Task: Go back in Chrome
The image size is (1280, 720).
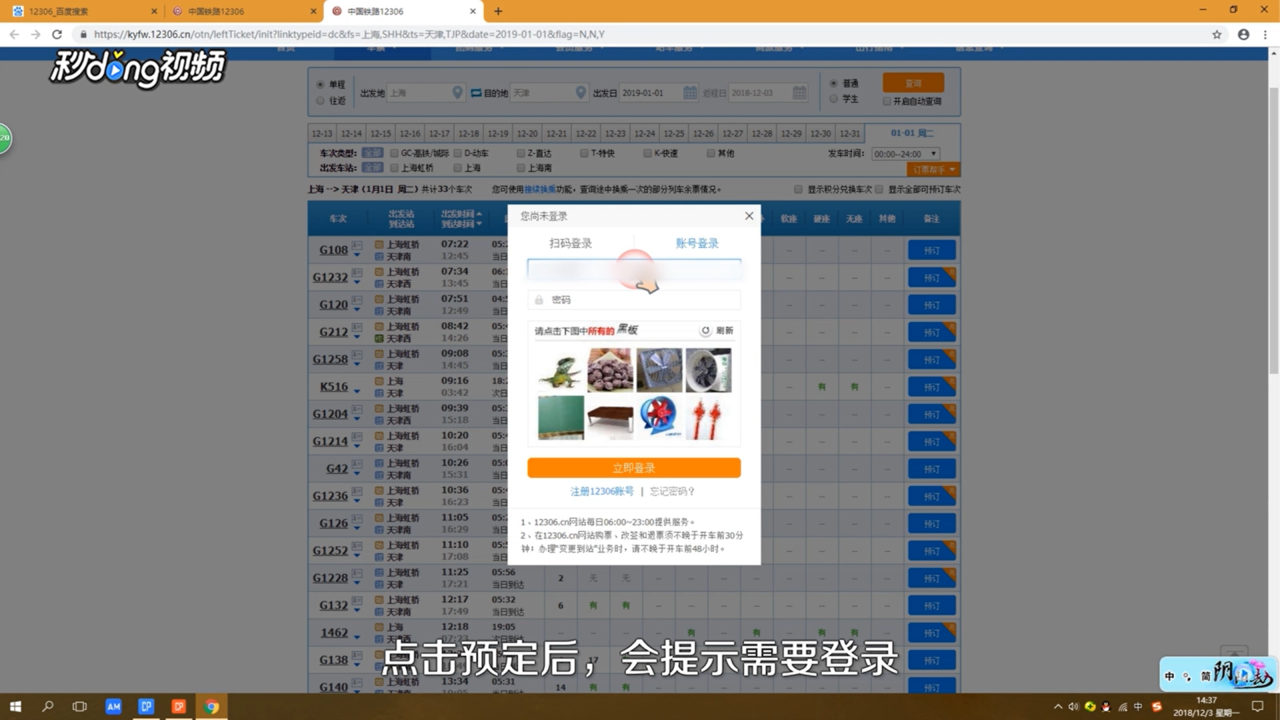Action: coord(14,34)
